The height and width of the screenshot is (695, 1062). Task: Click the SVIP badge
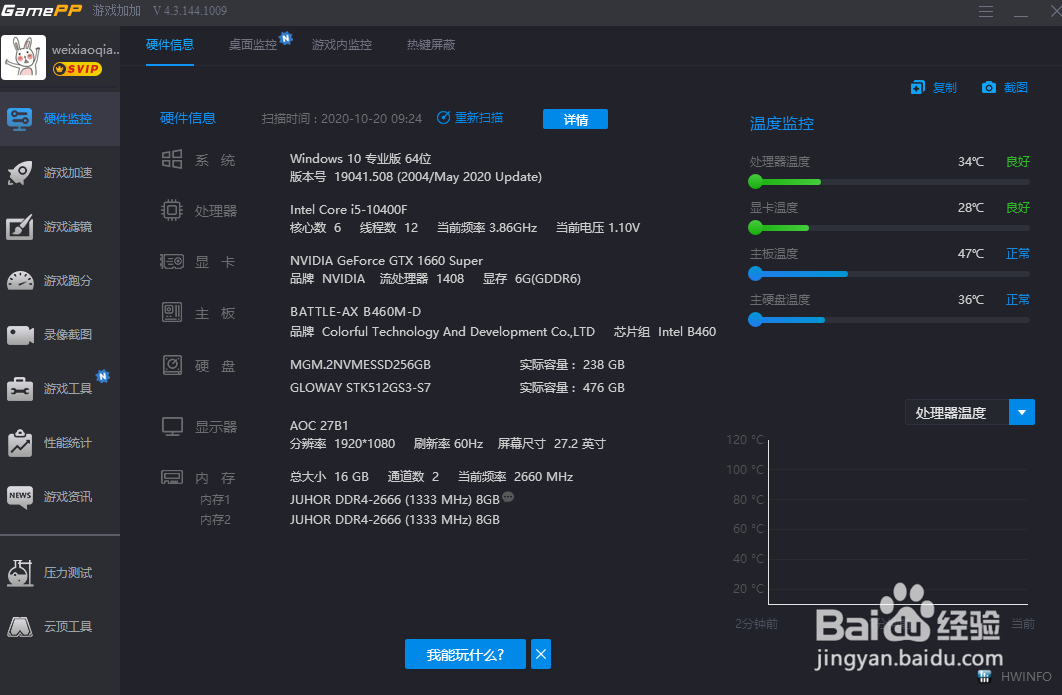click(x=77, y=69)
